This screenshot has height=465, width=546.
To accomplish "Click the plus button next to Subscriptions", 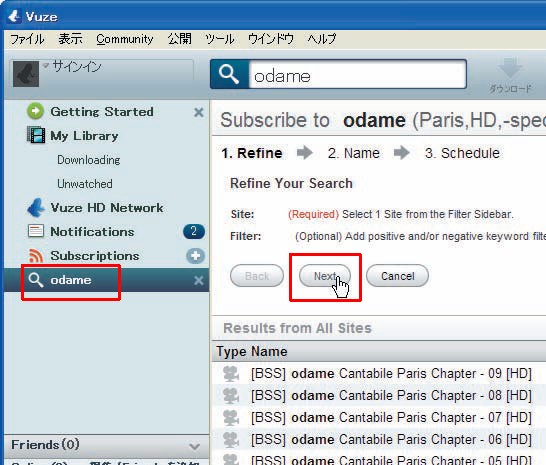I will 195,256.
